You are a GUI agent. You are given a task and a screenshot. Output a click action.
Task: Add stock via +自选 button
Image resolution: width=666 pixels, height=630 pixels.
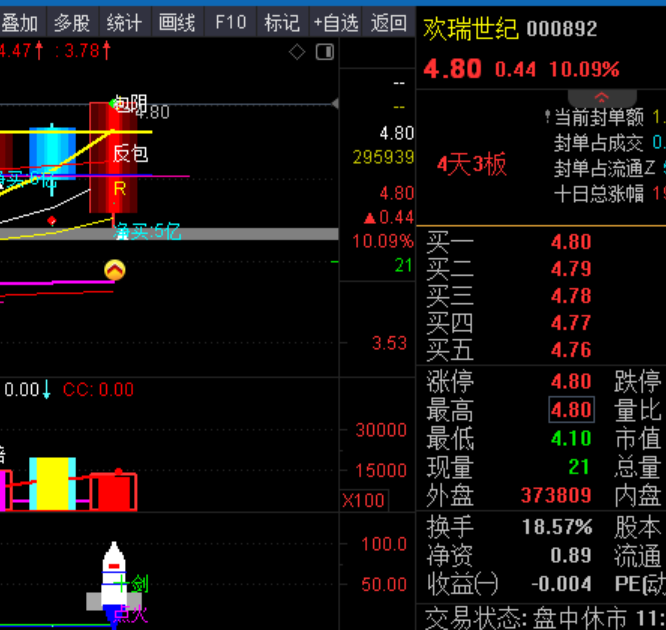click(x=336, y=22)
